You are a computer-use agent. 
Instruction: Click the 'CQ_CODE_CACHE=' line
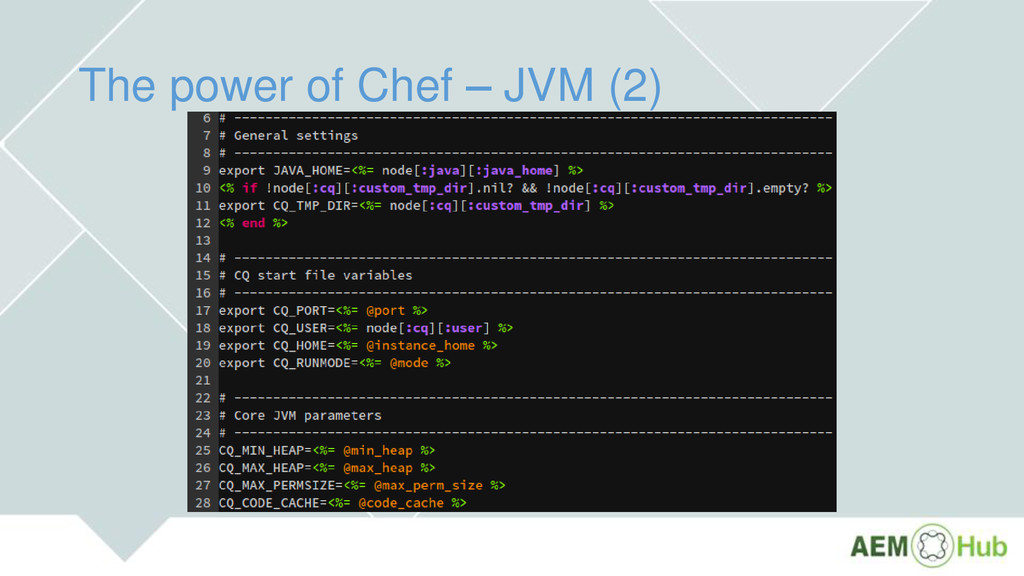[x=342, y=504]
